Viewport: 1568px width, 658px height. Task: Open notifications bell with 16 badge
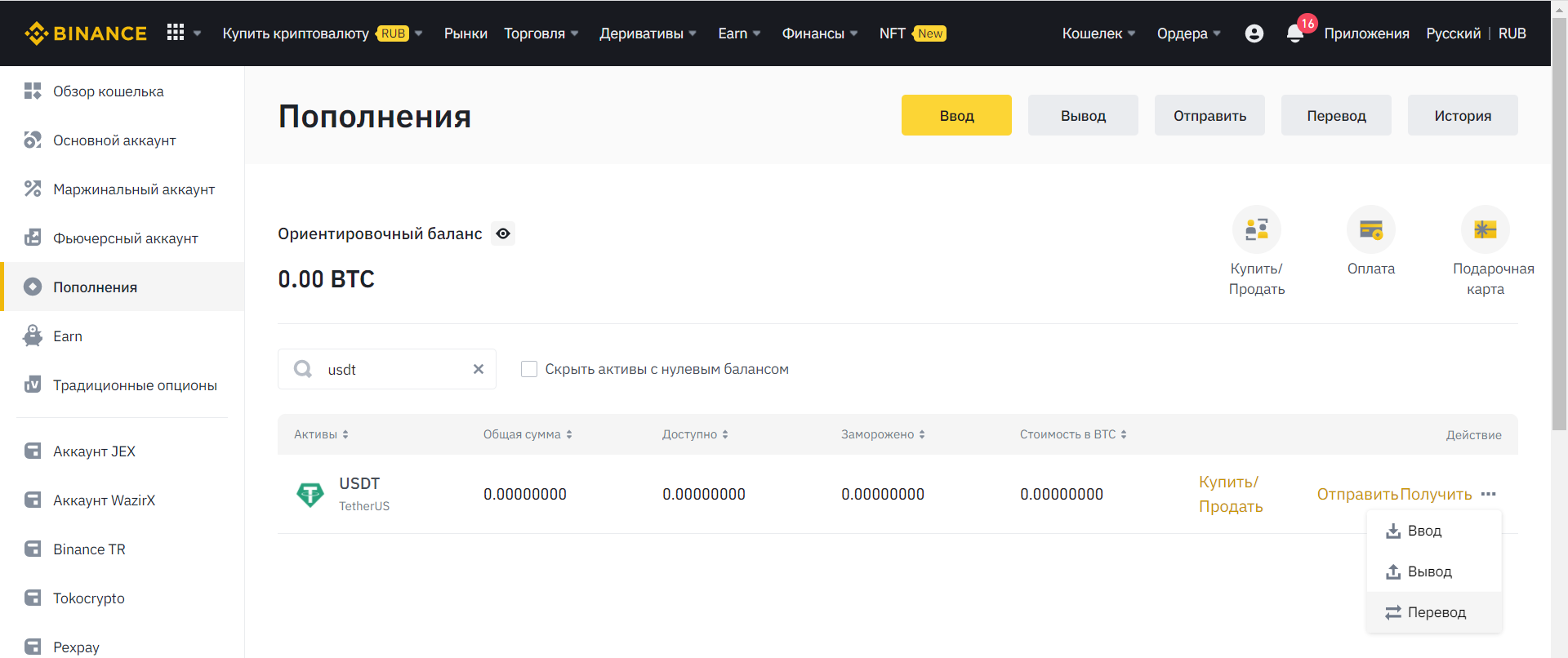pyautogui.click(x=1295, y=33)
